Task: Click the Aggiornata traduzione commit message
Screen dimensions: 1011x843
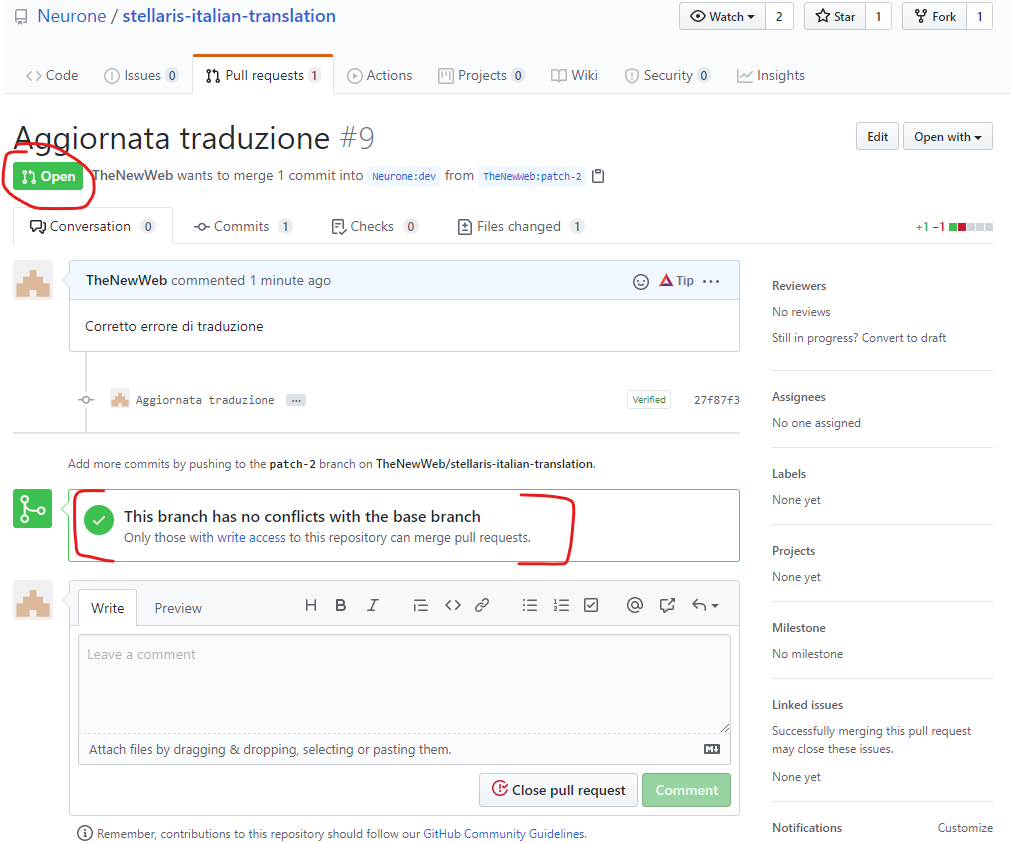Action: click(205, 400)
